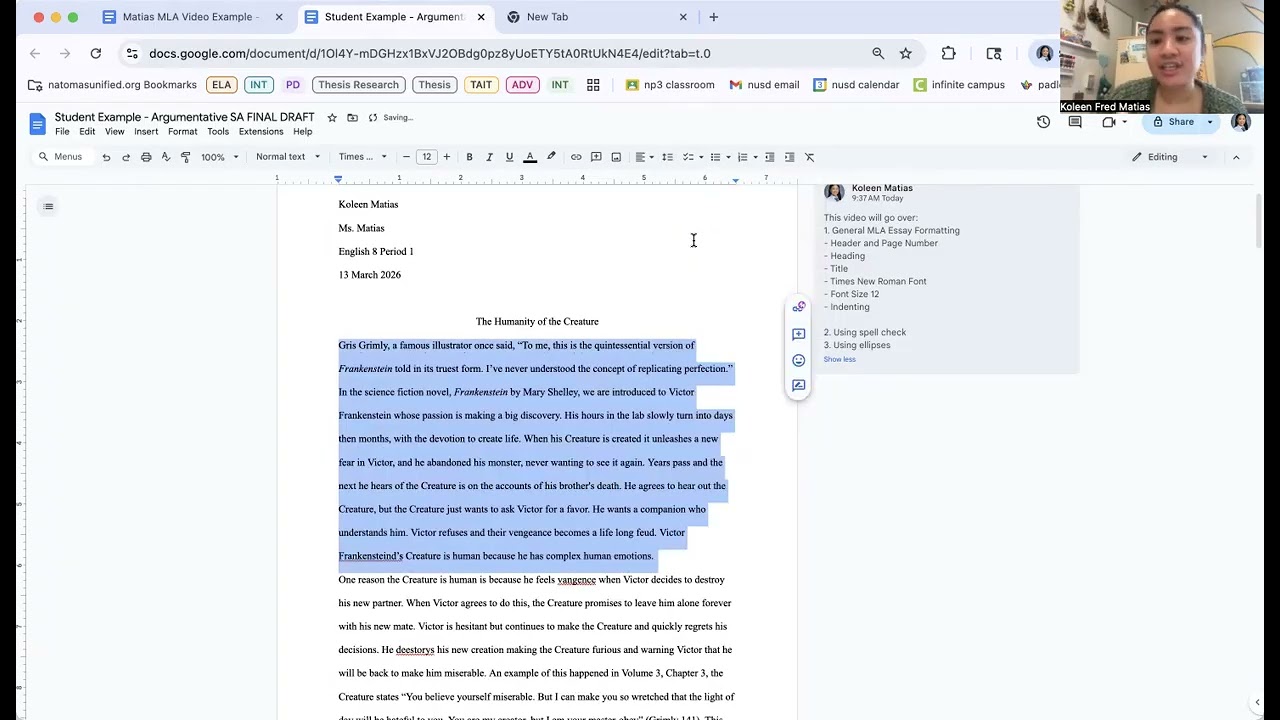Image resolution: width=1280 pixels, height=720 pixels.
Task: Insert a link using toolbar icon
Action: pyautogui.click(x=576, y=157)
